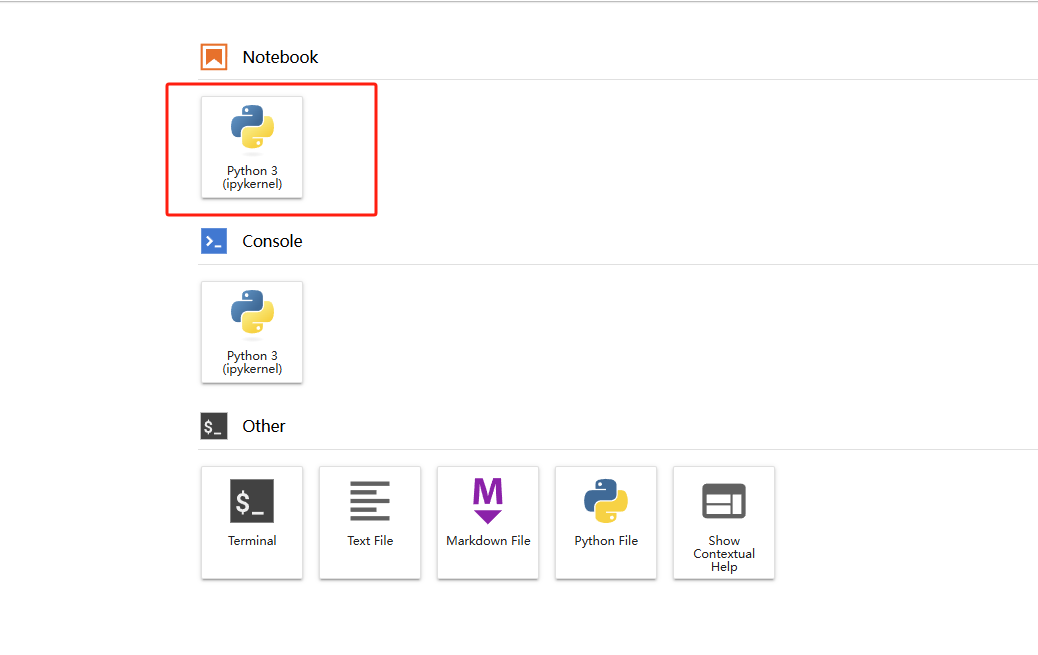
Task: Select the Other section heading text
Action: click(x=264, y=426)
